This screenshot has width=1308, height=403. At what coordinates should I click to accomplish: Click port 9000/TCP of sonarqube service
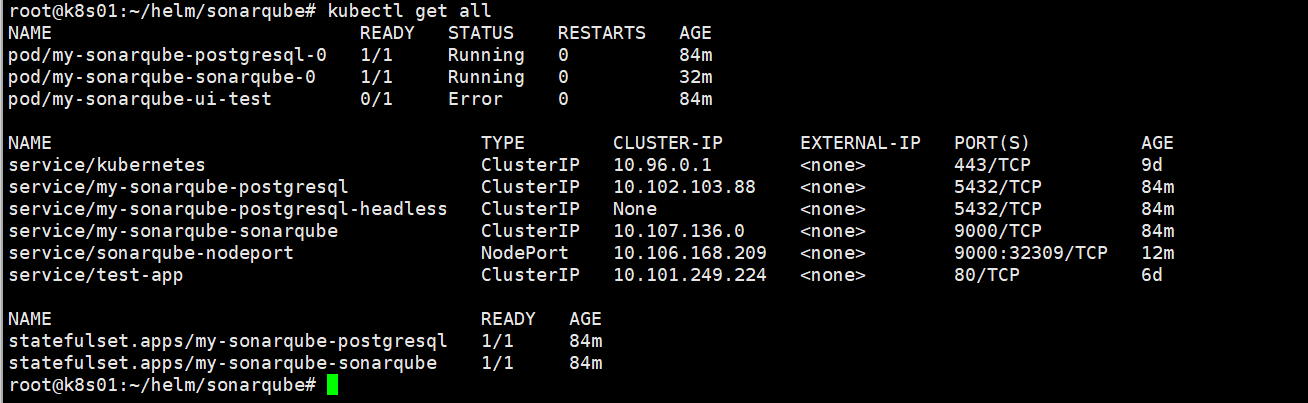(x=998, y=231)
